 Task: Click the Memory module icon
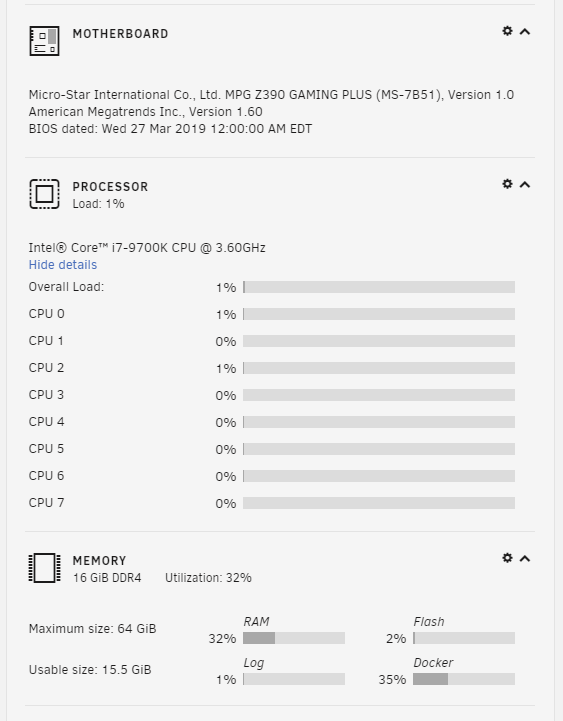click(x=44, y=568)
